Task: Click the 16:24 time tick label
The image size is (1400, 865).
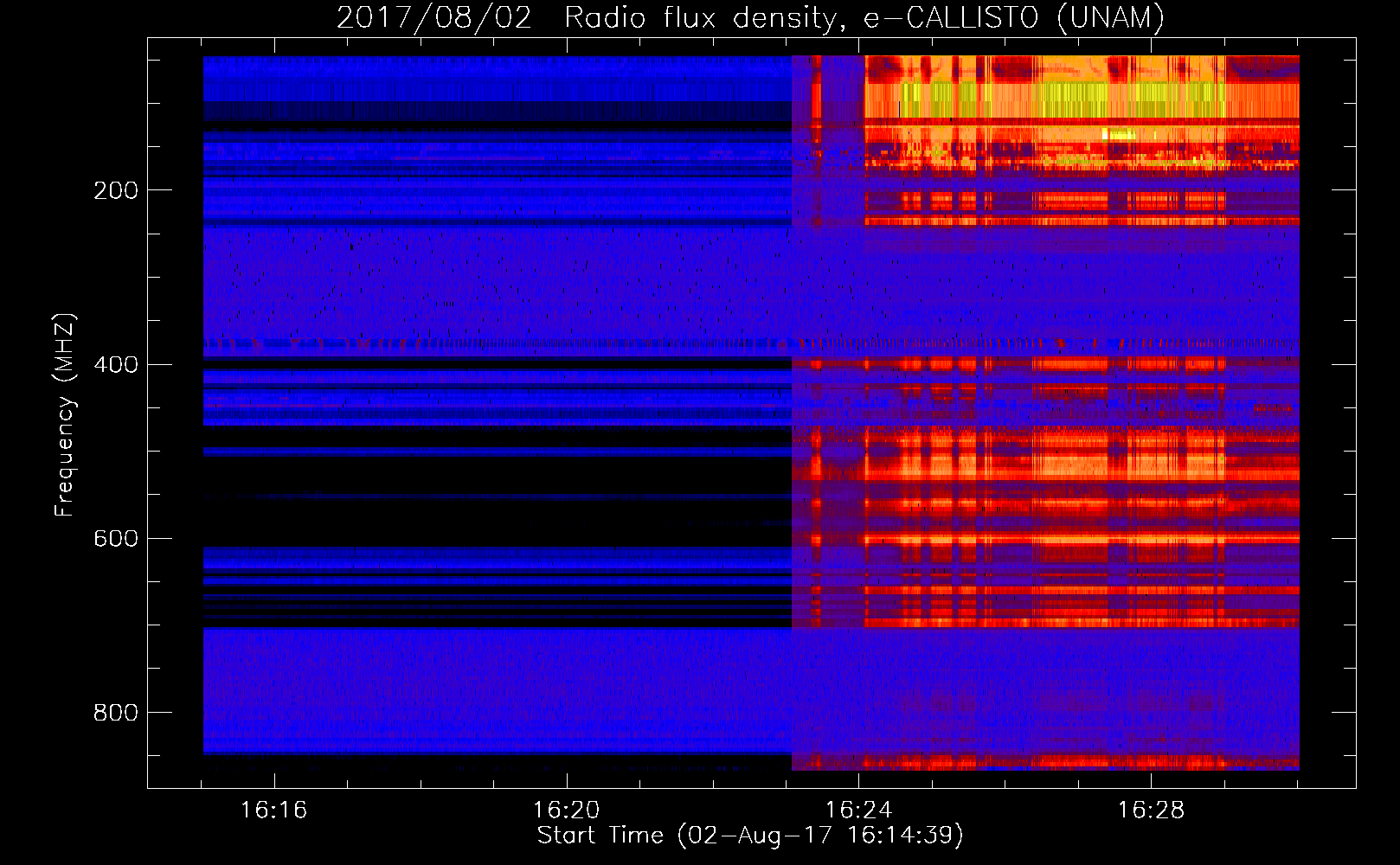Action: [x=858, y=810]
